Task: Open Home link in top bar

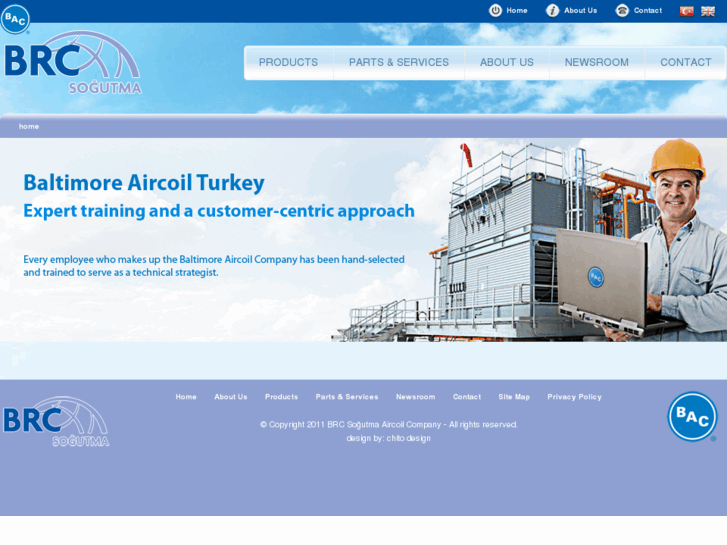Action: click(x=517, y=10)
